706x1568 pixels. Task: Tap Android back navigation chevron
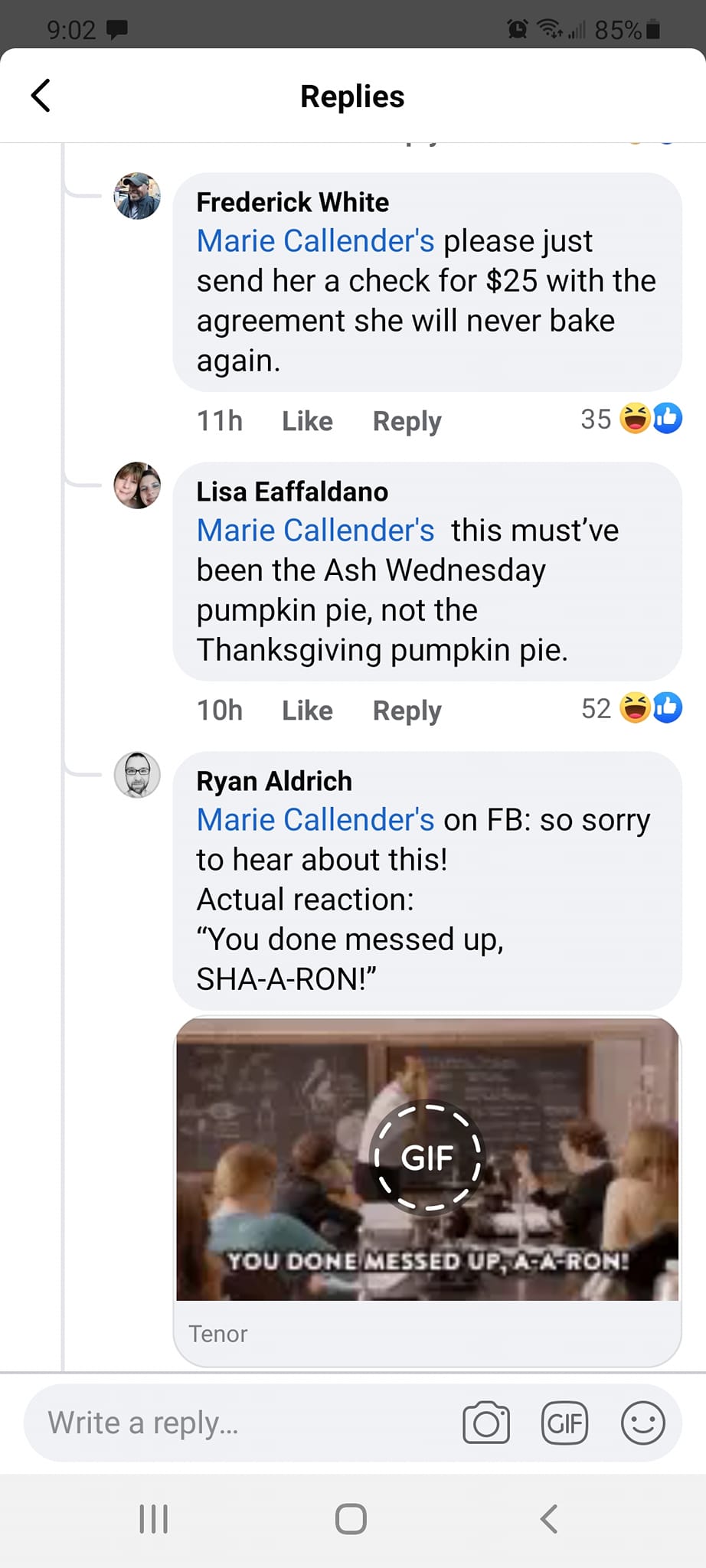point(549,1519)
